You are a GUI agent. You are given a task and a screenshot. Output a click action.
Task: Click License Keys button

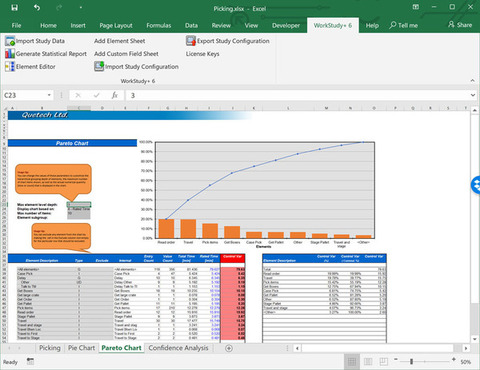pos(203,54)
